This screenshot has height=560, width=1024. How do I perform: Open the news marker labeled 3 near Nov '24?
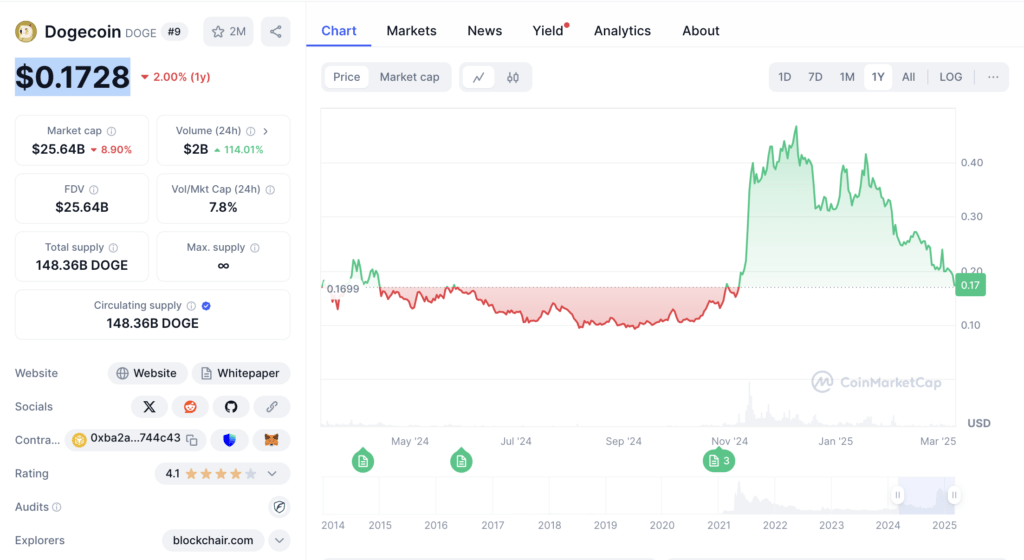point(719,461)
